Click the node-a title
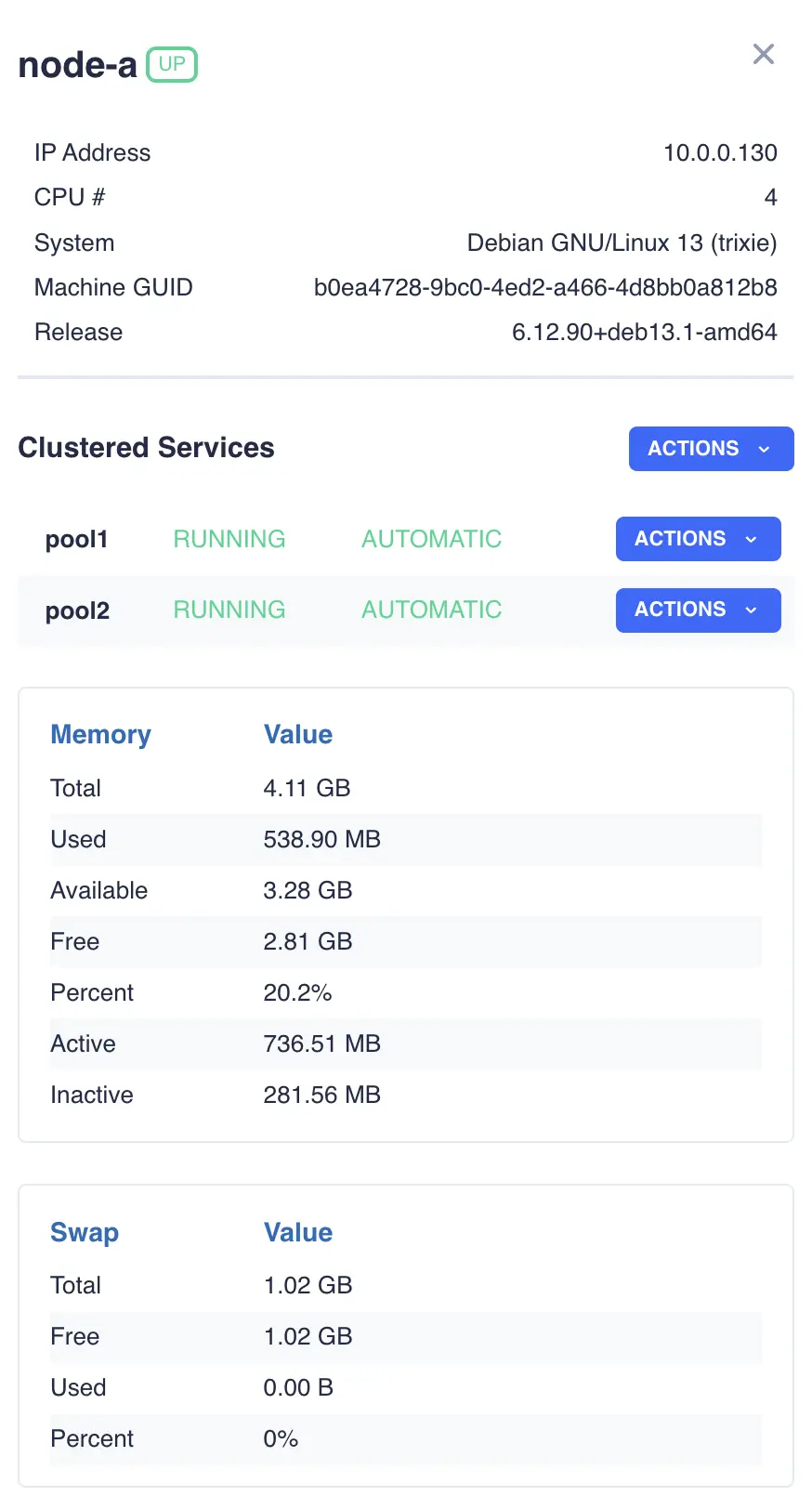Image resolution: width=812 pixels, height=1509 pixels. pos(78,65)
